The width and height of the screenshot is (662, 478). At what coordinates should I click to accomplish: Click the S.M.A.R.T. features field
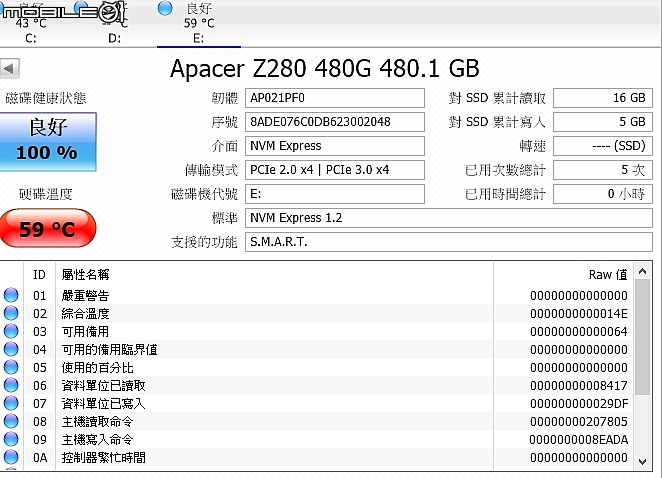click(449, 242)
